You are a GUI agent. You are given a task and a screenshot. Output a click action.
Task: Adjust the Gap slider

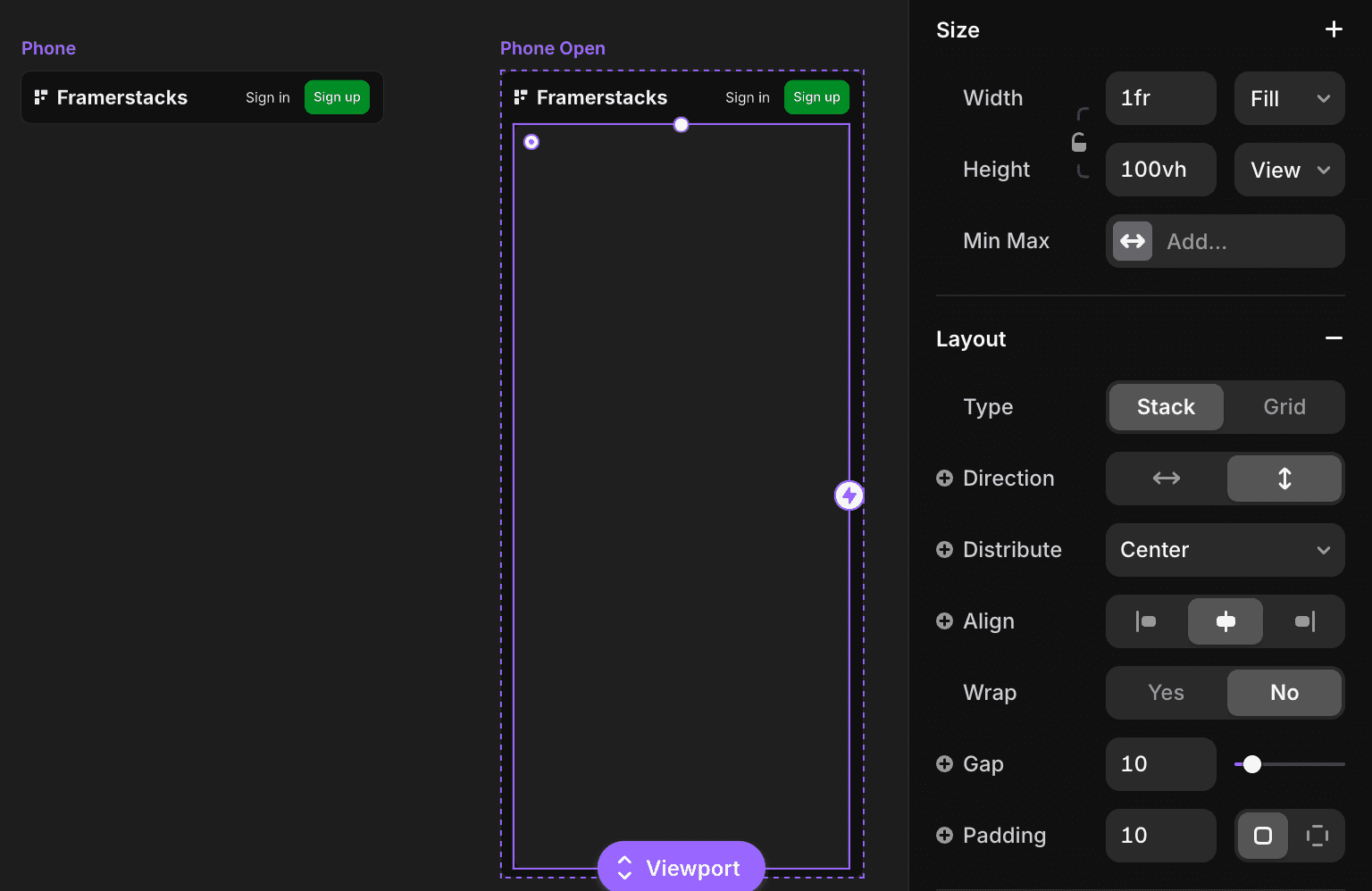point(1252,764)
